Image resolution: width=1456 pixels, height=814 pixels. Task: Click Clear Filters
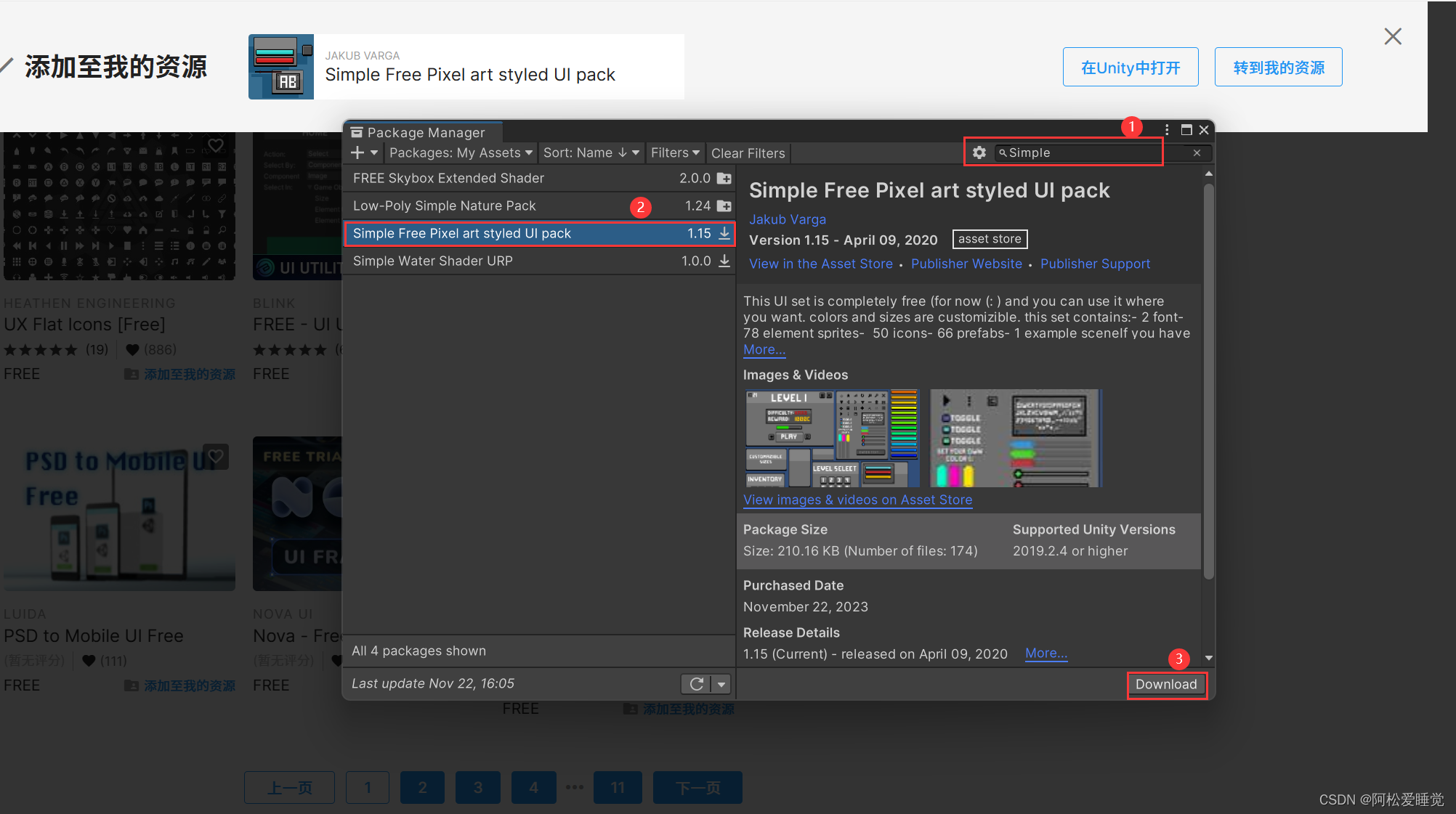click(x=748, y=153)
